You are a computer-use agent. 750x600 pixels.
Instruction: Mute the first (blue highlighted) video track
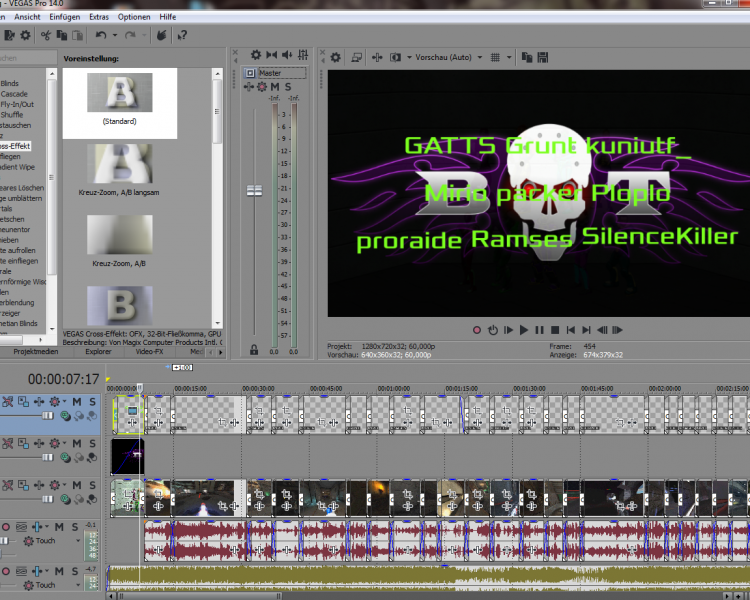coord(77,401)
